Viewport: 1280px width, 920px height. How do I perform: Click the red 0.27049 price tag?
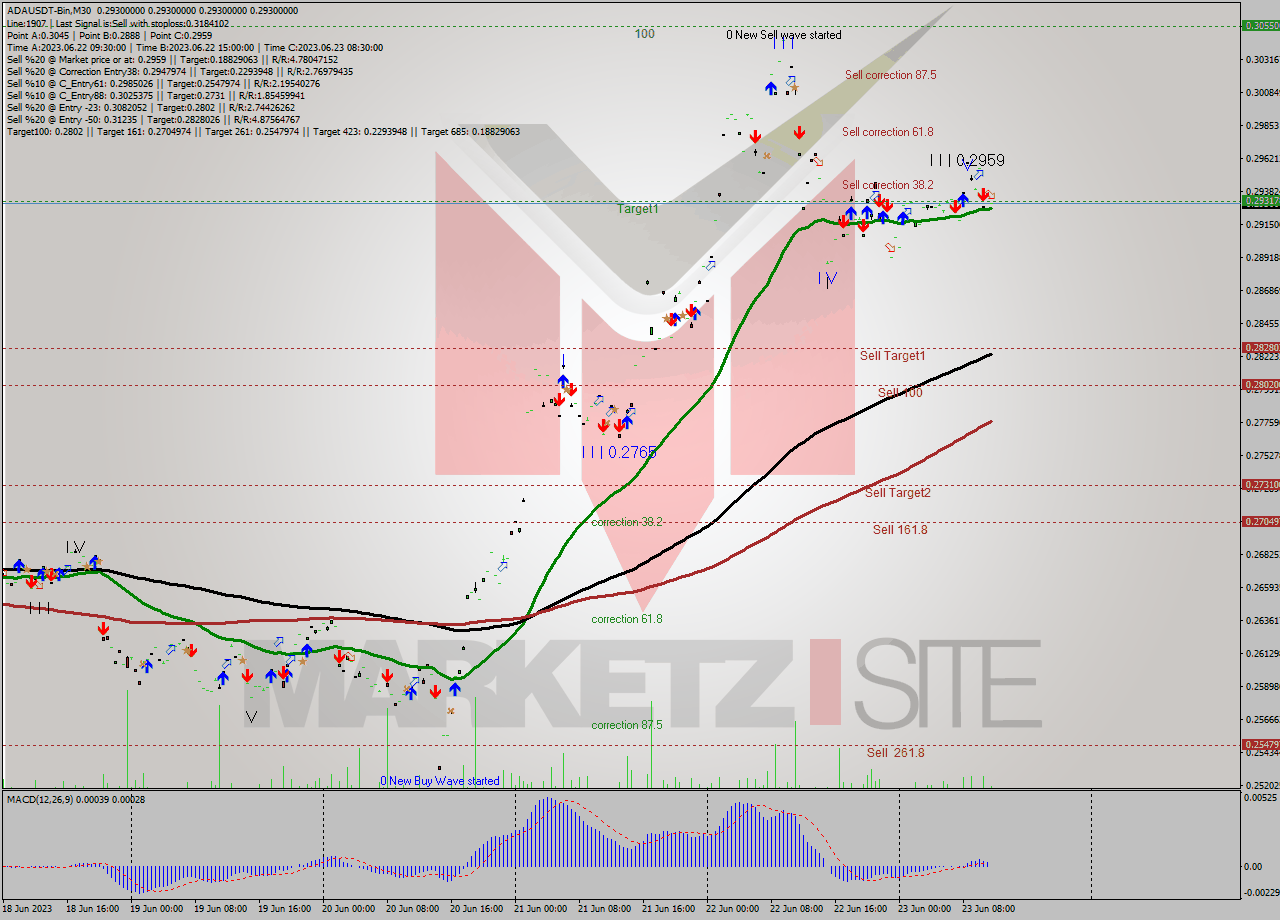click(1260, 522)
